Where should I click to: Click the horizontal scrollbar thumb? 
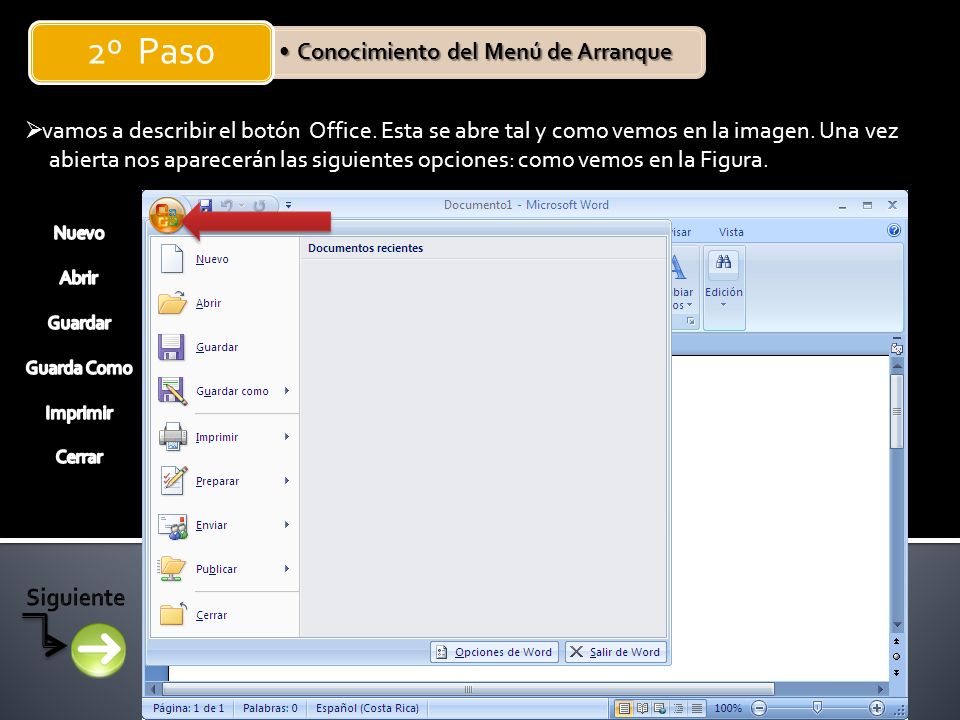tap(468, 689)
